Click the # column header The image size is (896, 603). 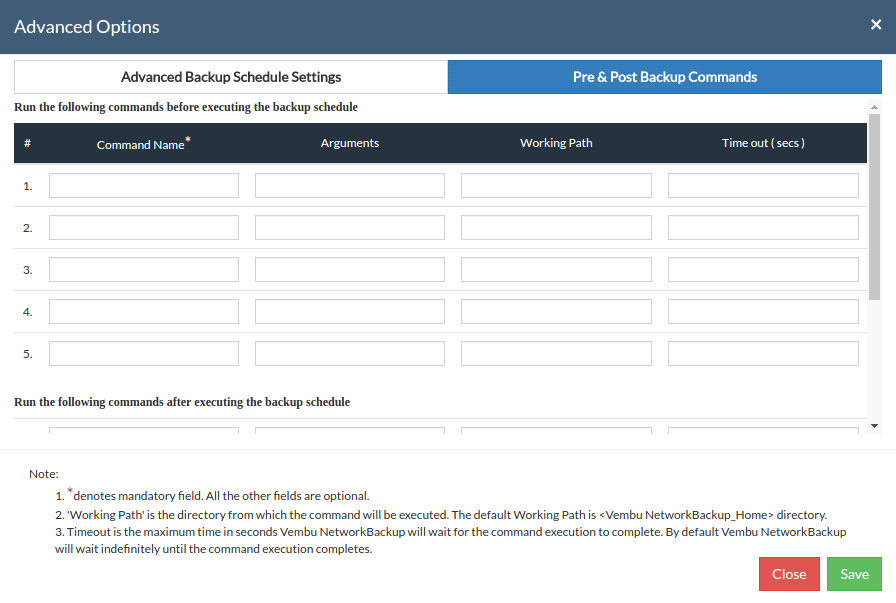(x=27, y=143)
